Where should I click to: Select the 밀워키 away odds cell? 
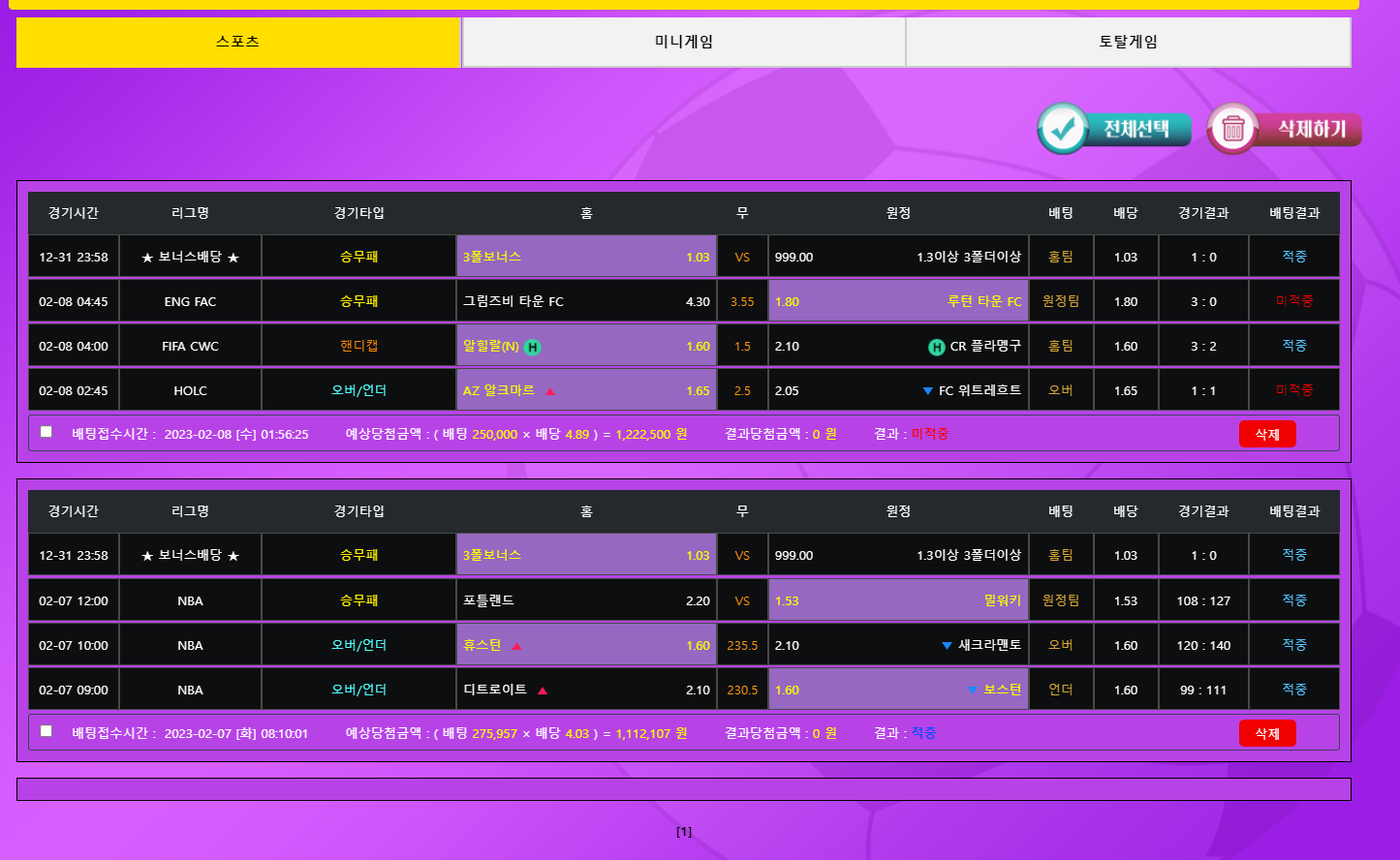click(897, 600)
